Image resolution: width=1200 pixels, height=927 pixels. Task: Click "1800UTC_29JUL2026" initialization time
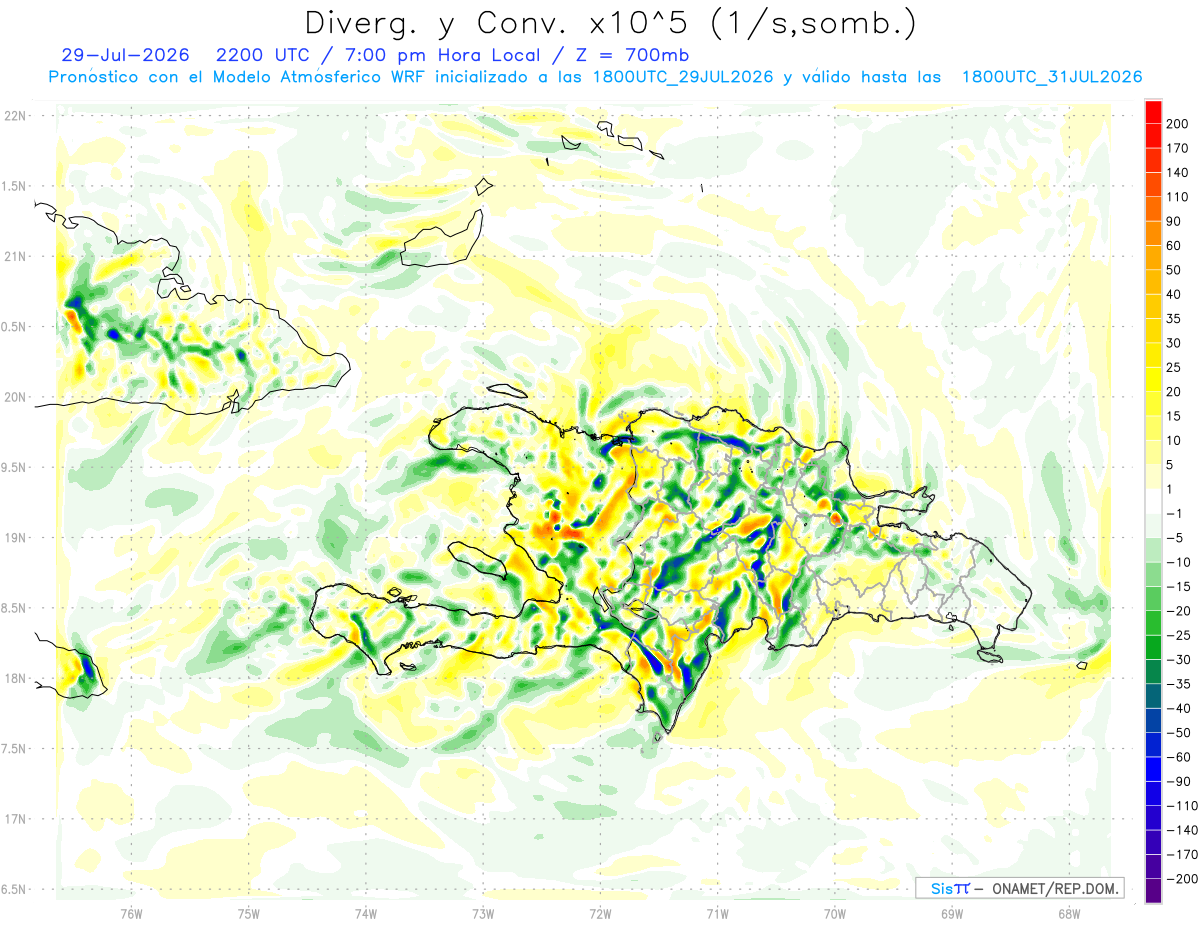click(683, 77)
